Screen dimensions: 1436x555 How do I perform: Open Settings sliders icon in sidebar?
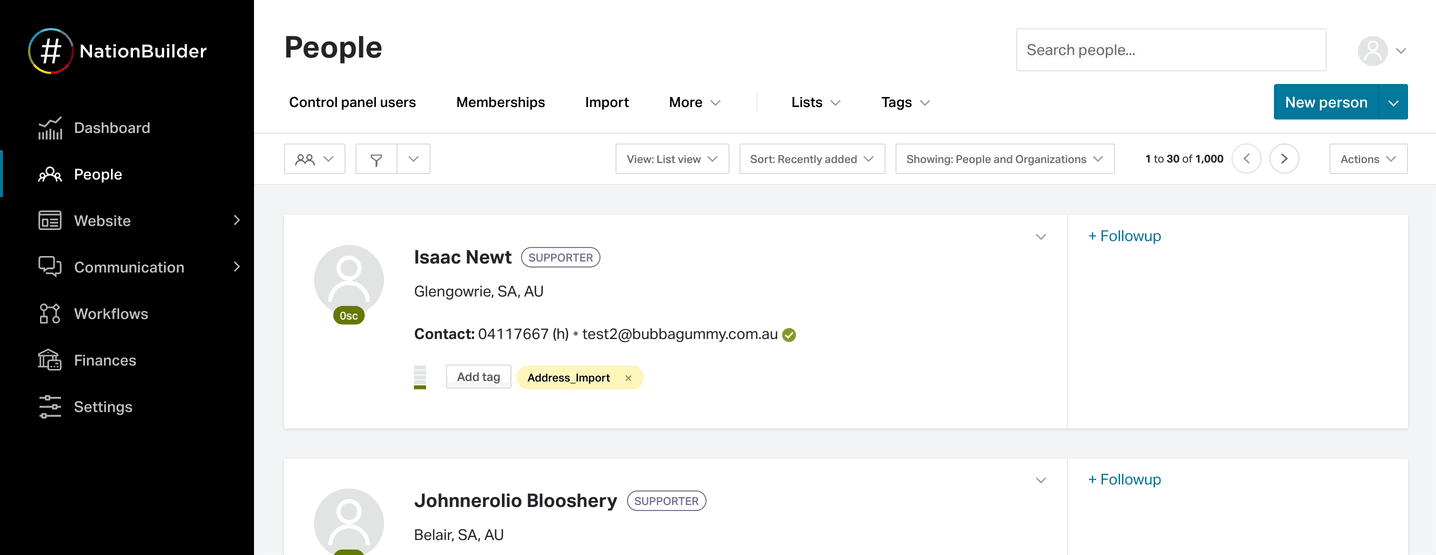[x=50, y=407]
